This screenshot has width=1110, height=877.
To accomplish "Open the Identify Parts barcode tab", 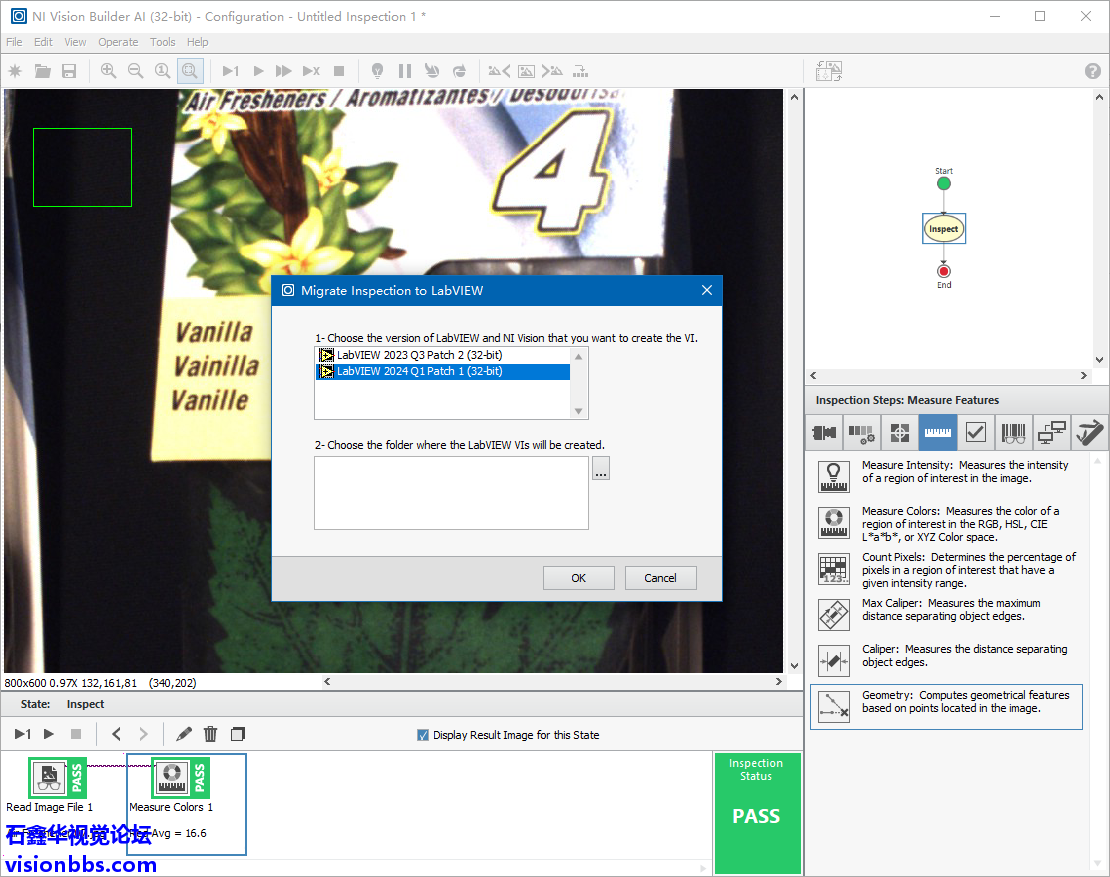I will point(1013,433).
